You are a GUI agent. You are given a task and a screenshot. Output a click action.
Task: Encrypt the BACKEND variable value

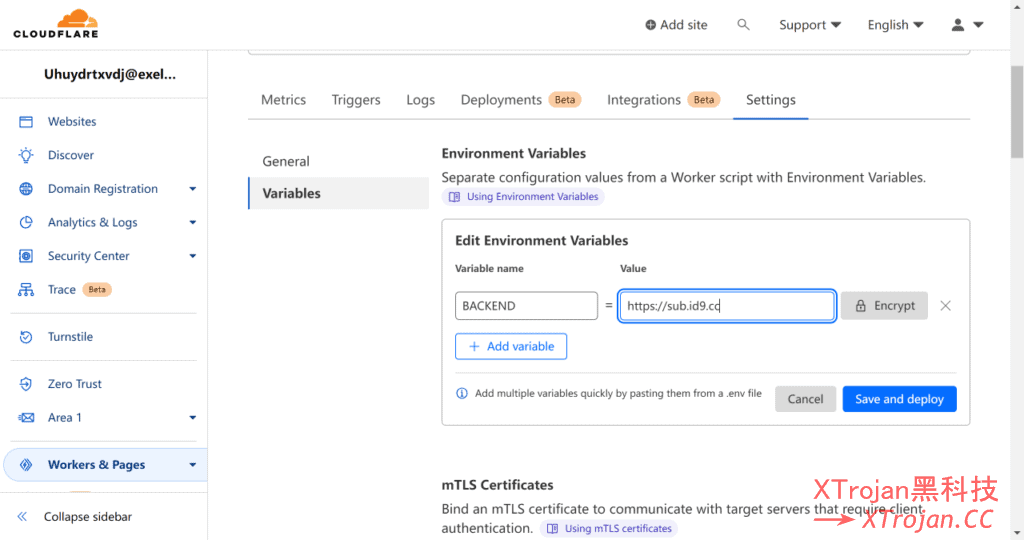pos(884,306)
